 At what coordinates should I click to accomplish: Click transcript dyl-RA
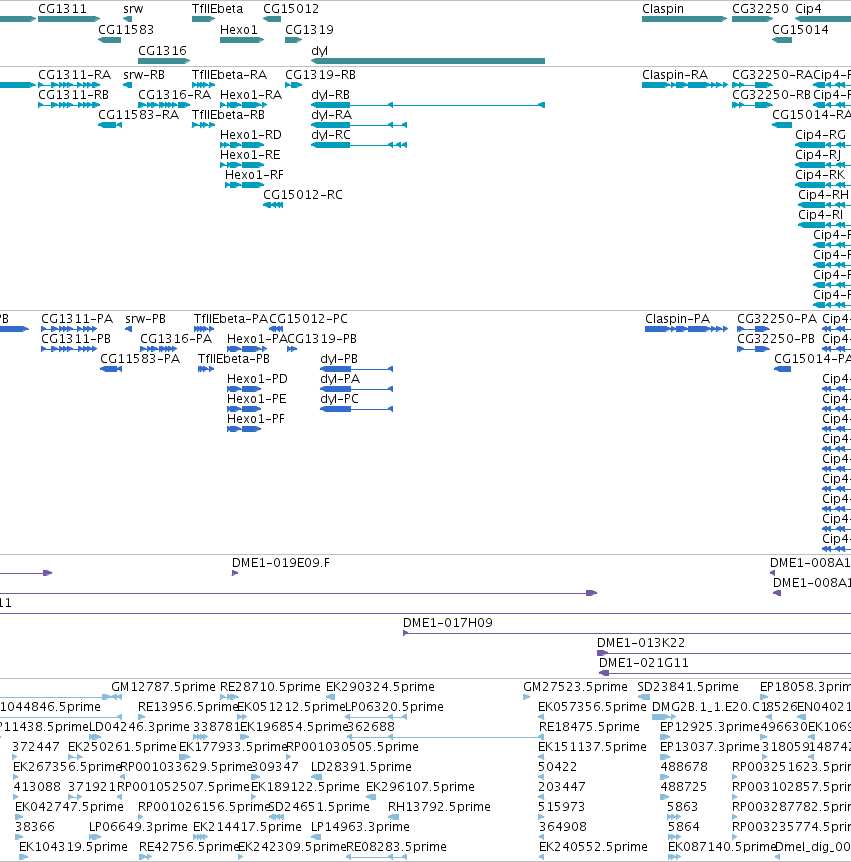(331, 115)
